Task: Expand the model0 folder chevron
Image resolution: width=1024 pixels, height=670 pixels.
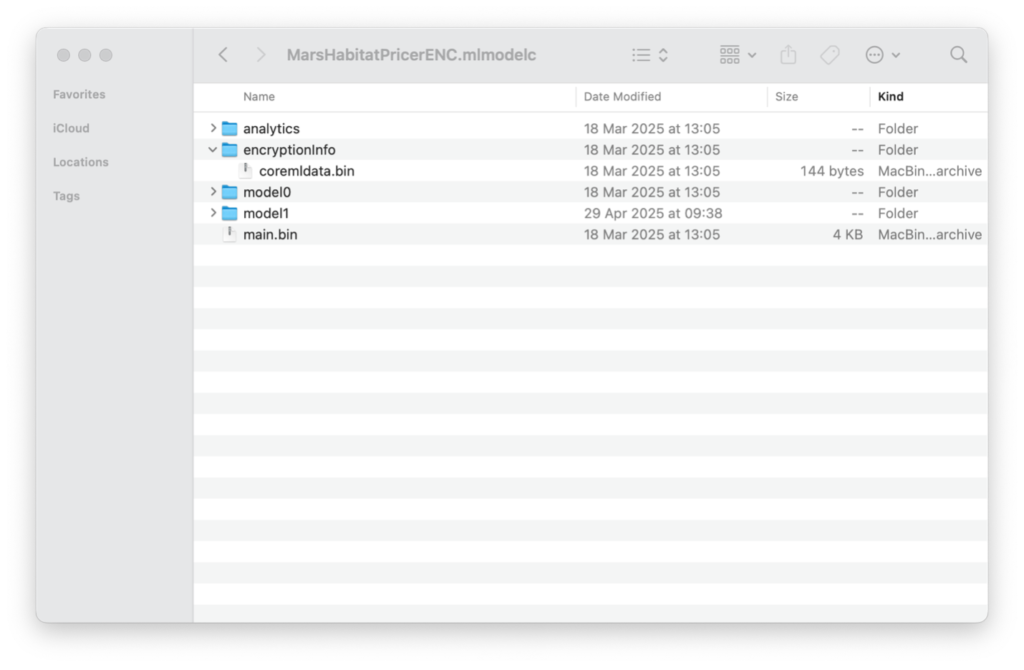Action: 213,192
